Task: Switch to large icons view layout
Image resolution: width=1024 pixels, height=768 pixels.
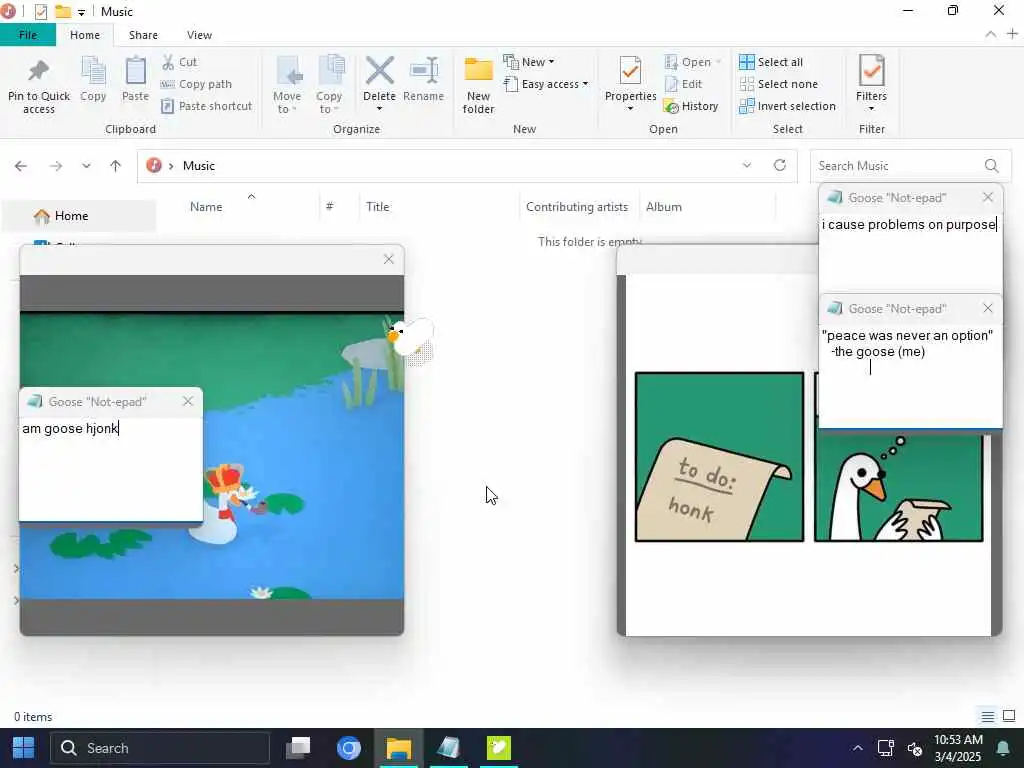Action: pyautogui.click(x=1009, y=716)
